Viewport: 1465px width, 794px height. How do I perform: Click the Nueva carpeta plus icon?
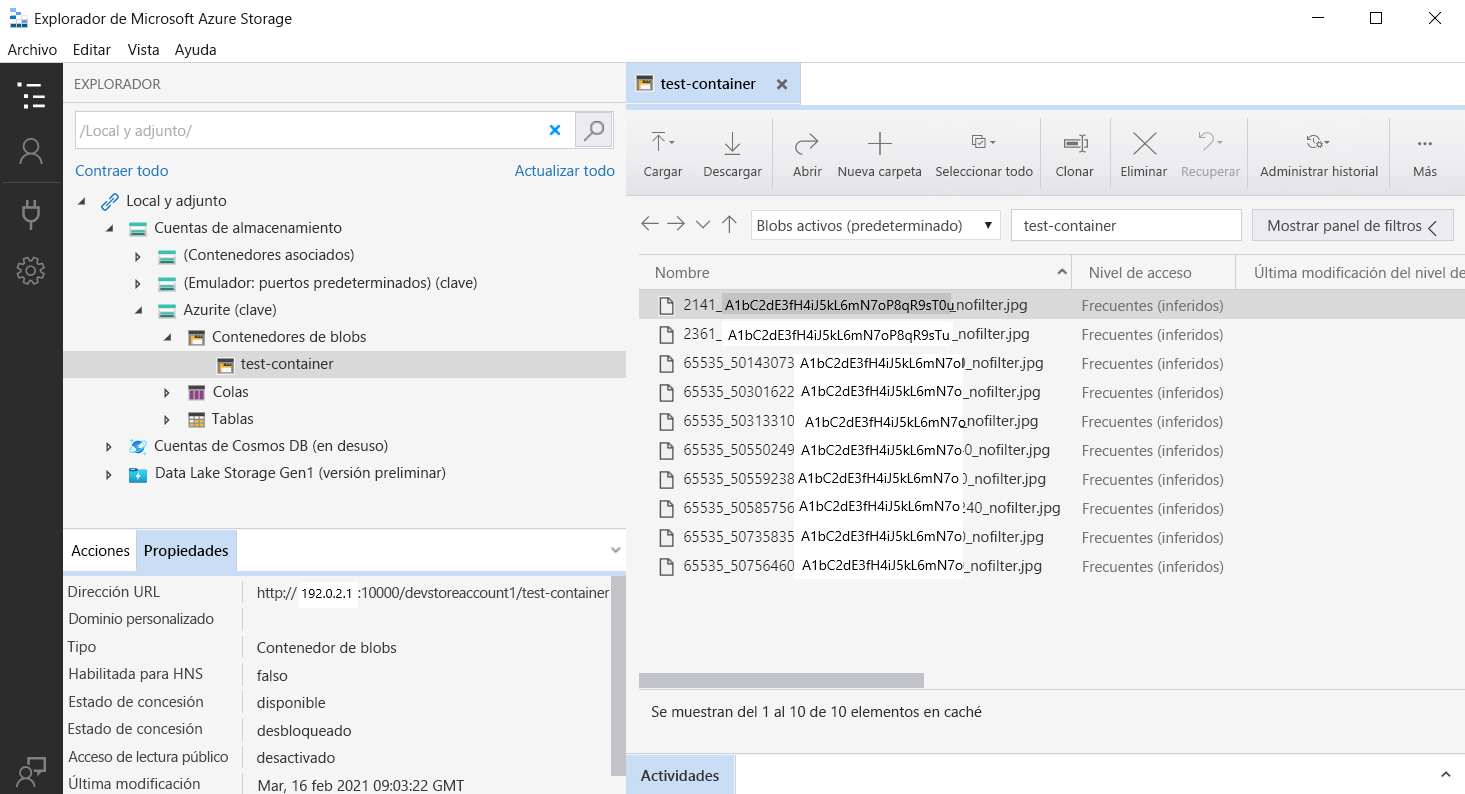coord(879,144)
